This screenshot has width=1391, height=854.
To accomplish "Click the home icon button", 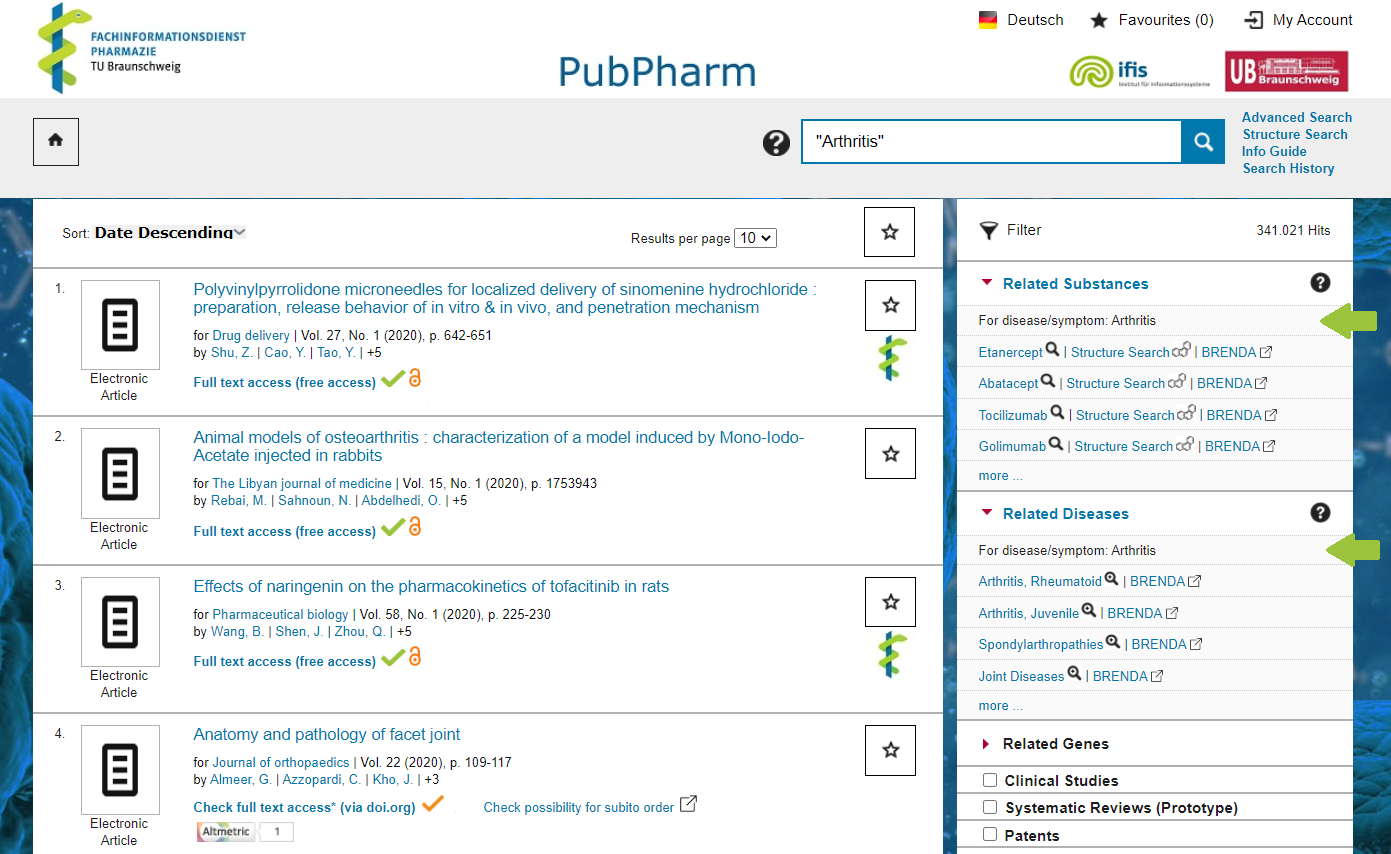I will click(56, 142).
